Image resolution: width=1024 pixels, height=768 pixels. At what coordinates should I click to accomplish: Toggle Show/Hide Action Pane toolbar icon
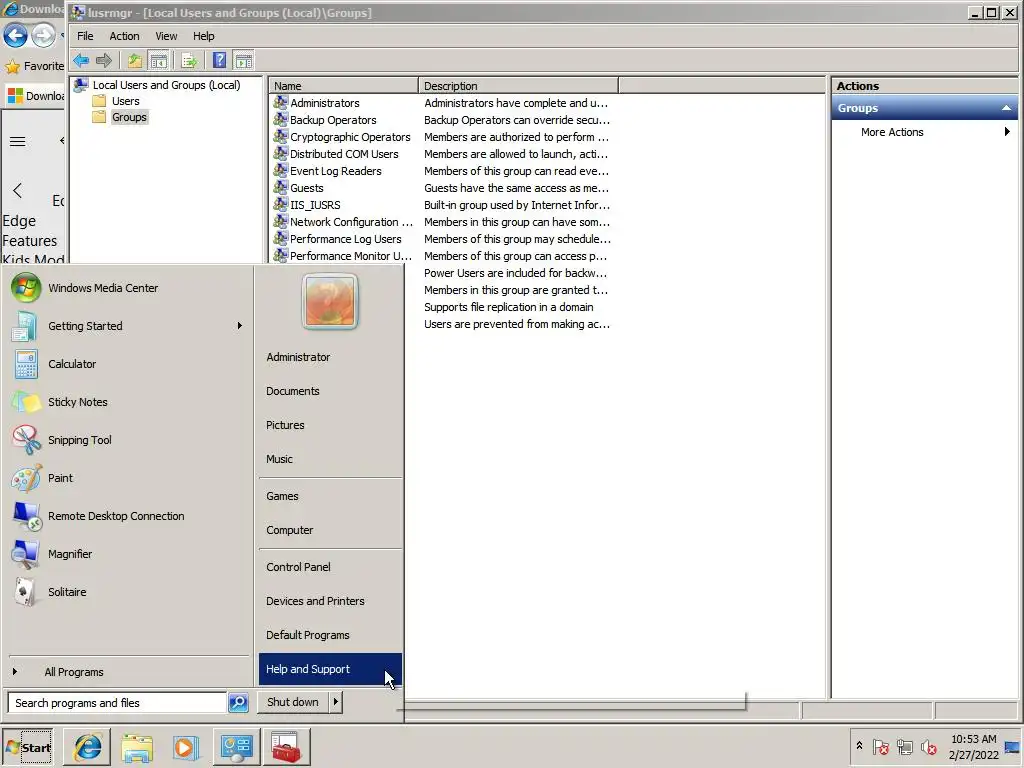tap(244, 61)
